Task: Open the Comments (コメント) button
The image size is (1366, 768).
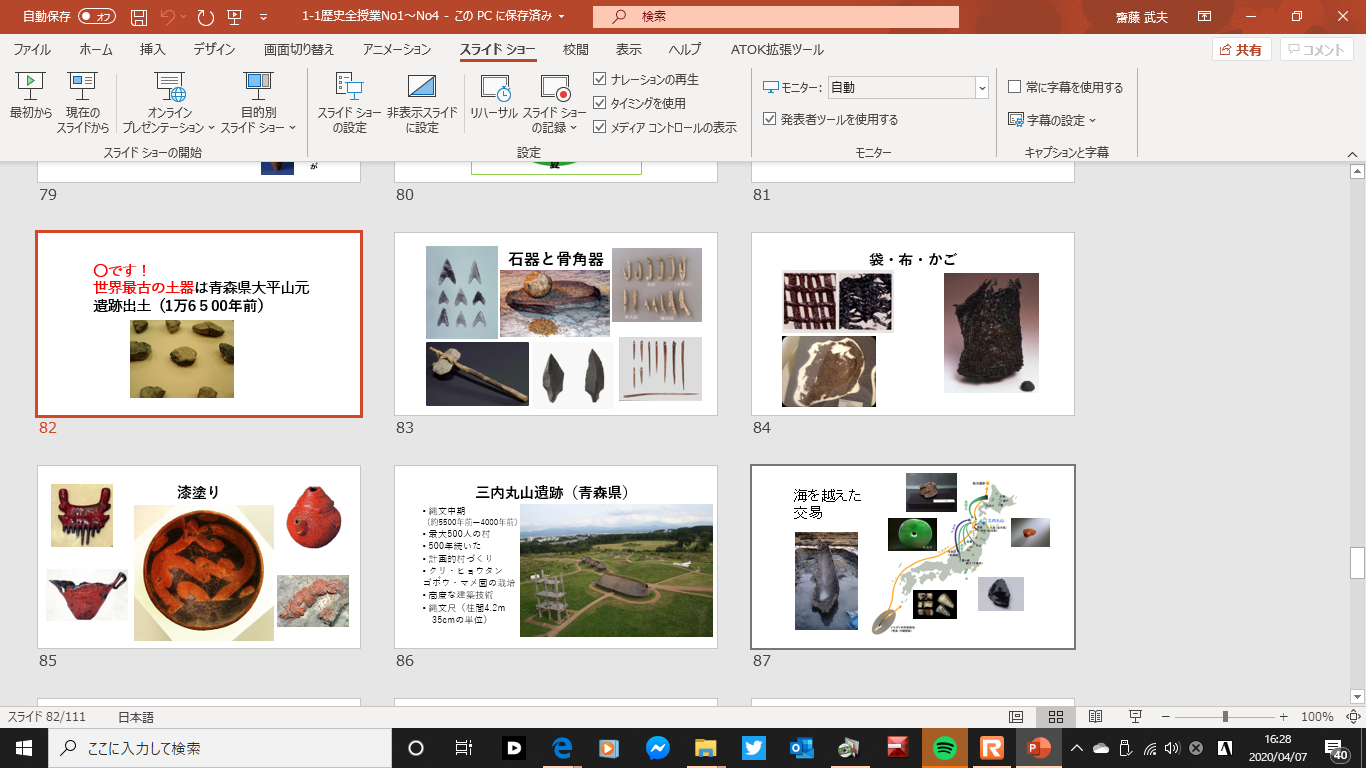Action: (x=1317, y=50)
